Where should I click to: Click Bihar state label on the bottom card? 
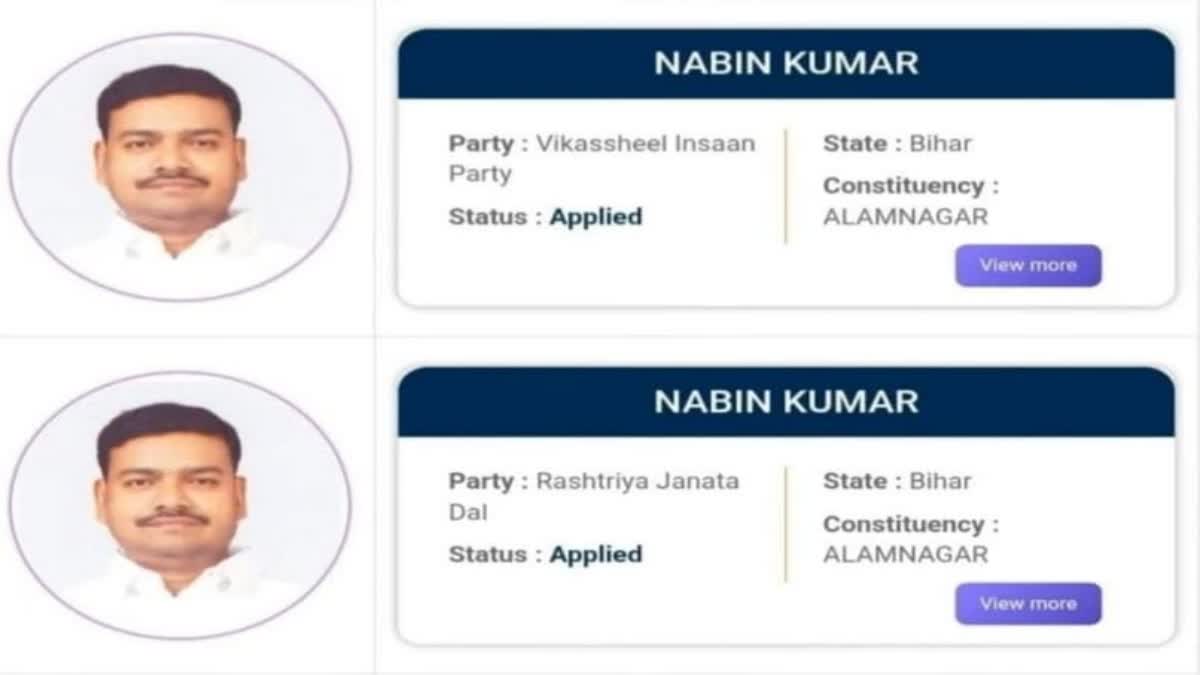point(940,481)
